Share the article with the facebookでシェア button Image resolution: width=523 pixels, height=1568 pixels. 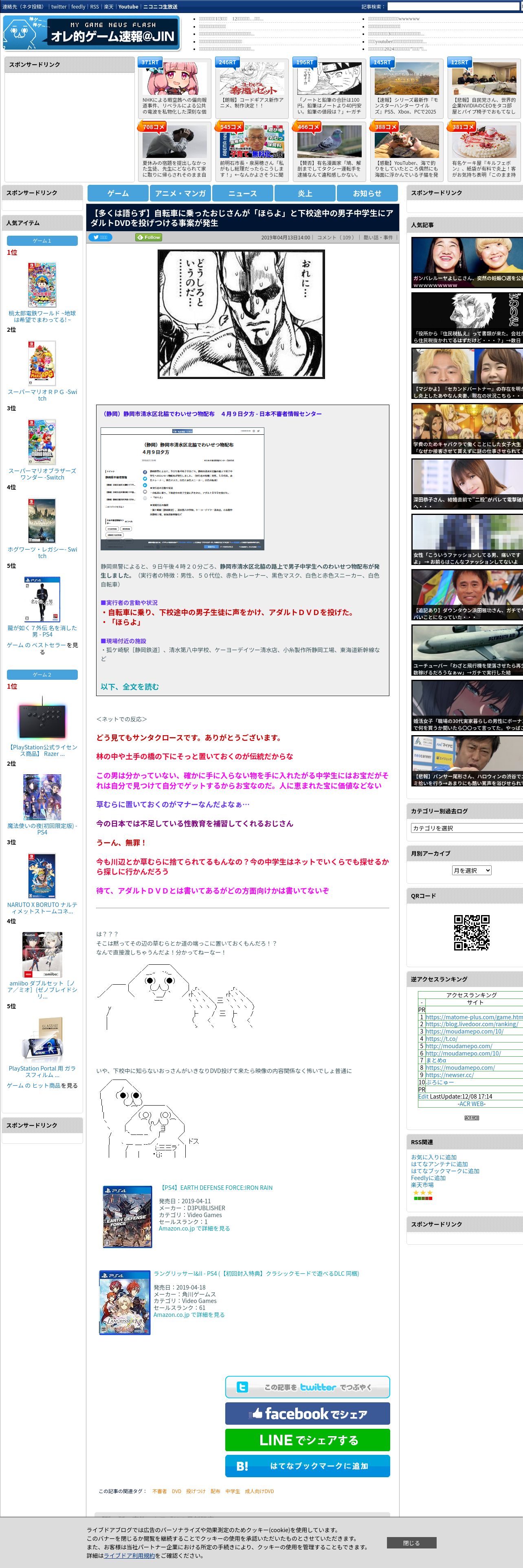pos(308,1413)
